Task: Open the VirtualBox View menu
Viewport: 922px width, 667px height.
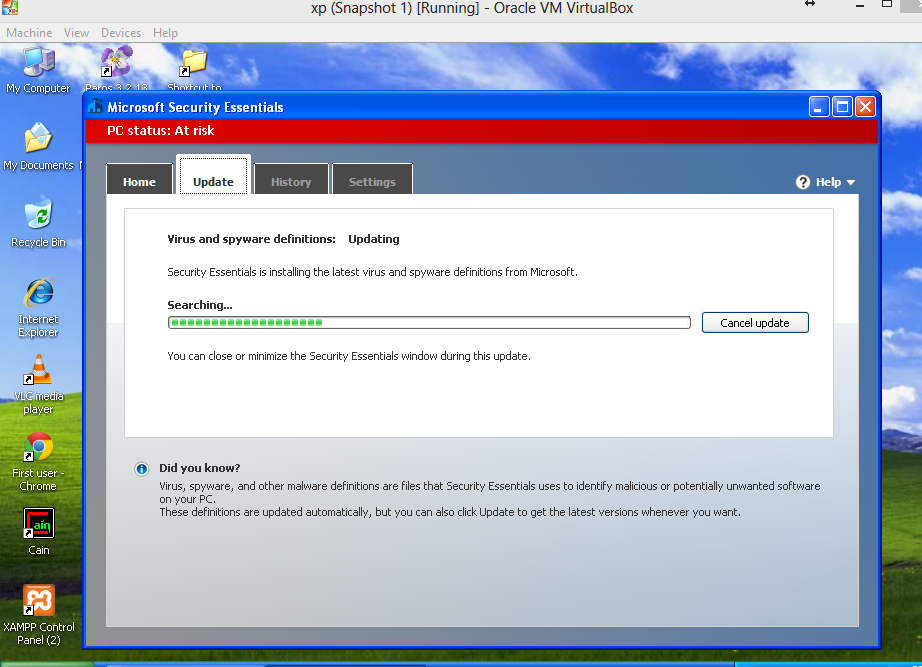Action: pos(76,33)
